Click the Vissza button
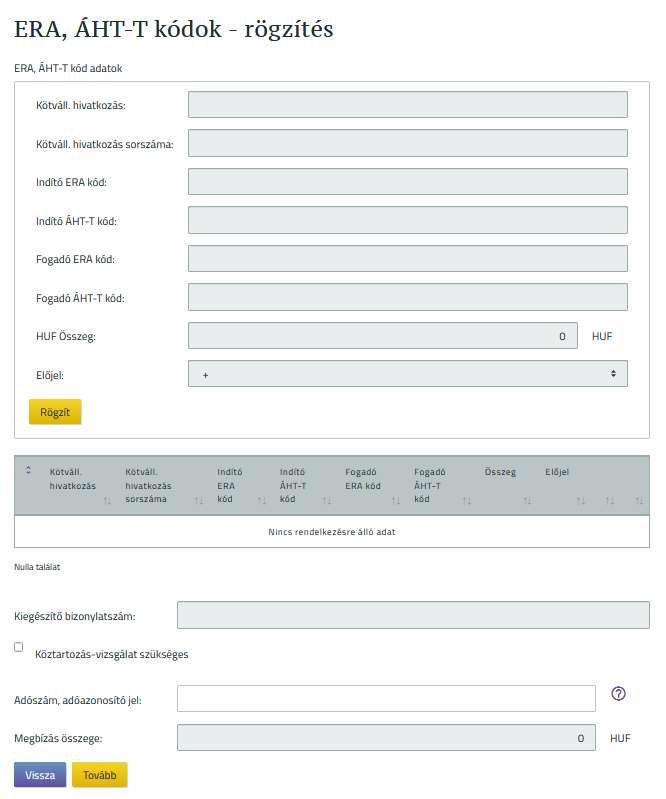 [40, 775]
